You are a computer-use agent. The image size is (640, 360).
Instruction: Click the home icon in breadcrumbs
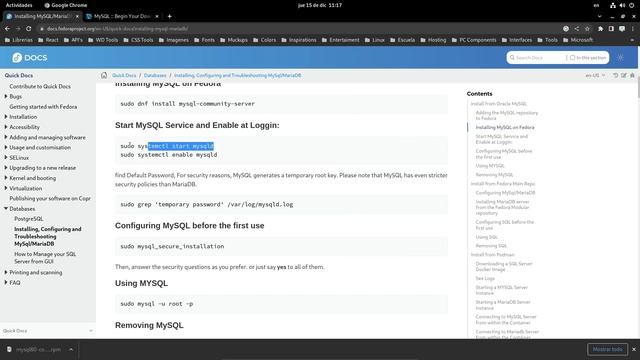104,75
